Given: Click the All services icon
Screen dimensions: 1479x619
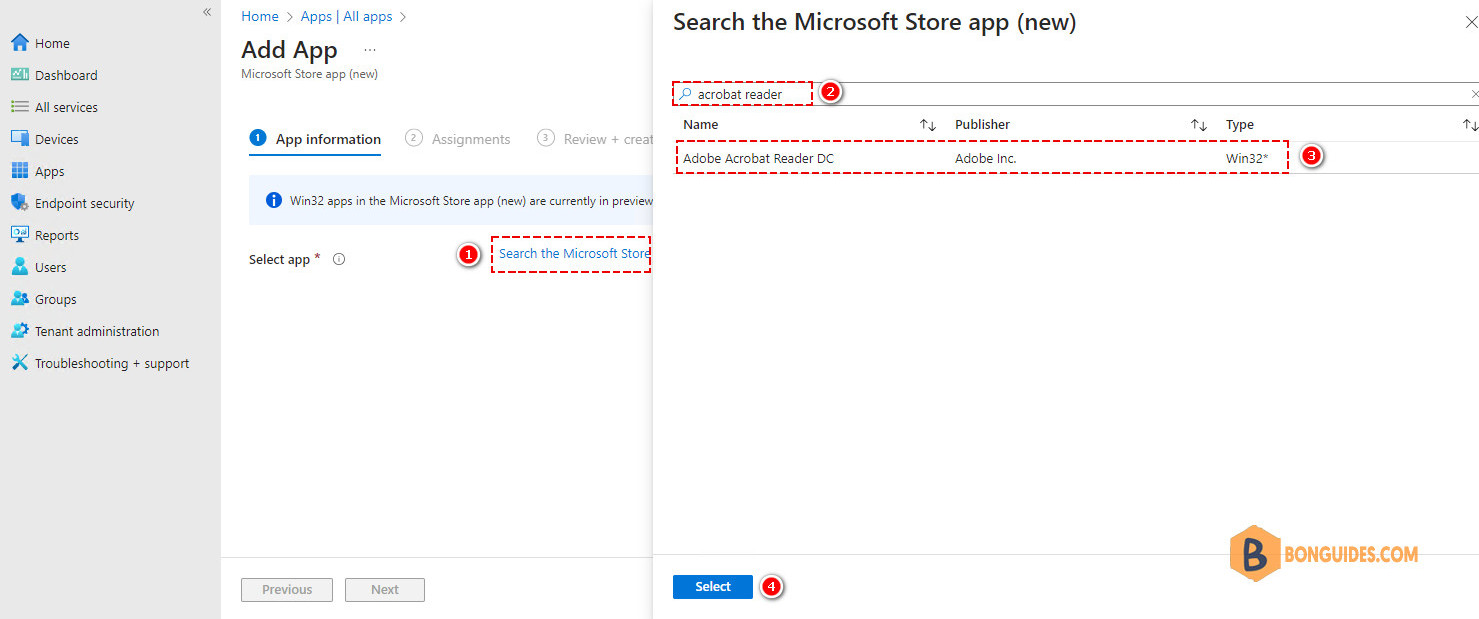Looking at the screenshot, I should coord(19,107).
